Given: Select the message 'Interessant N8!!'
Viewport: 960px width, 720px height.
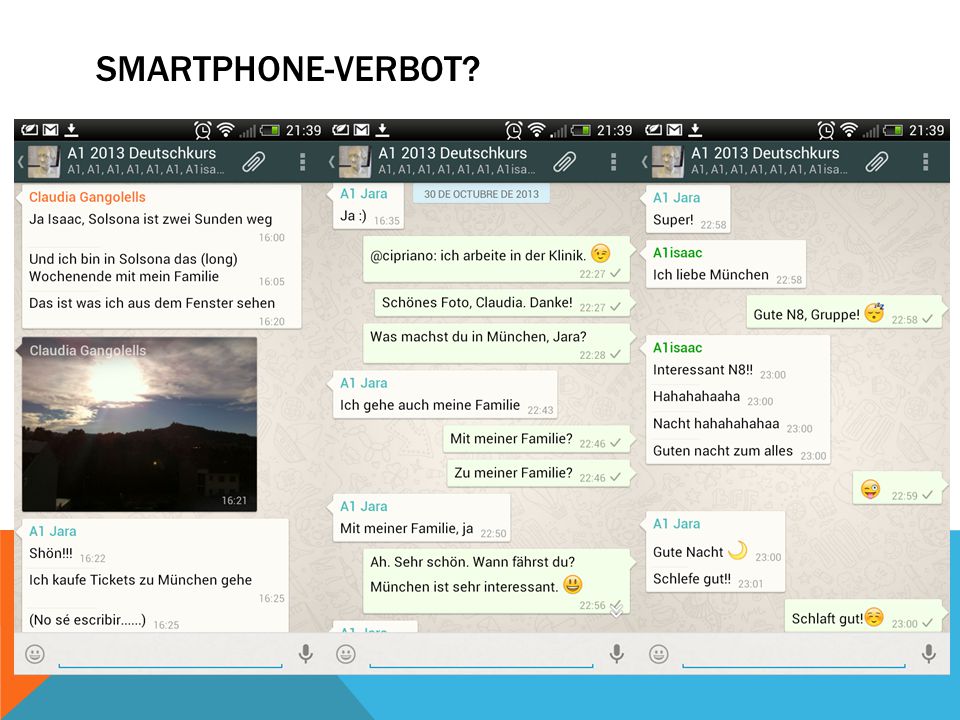Looking at the screenshot, I should coord(703,370).
